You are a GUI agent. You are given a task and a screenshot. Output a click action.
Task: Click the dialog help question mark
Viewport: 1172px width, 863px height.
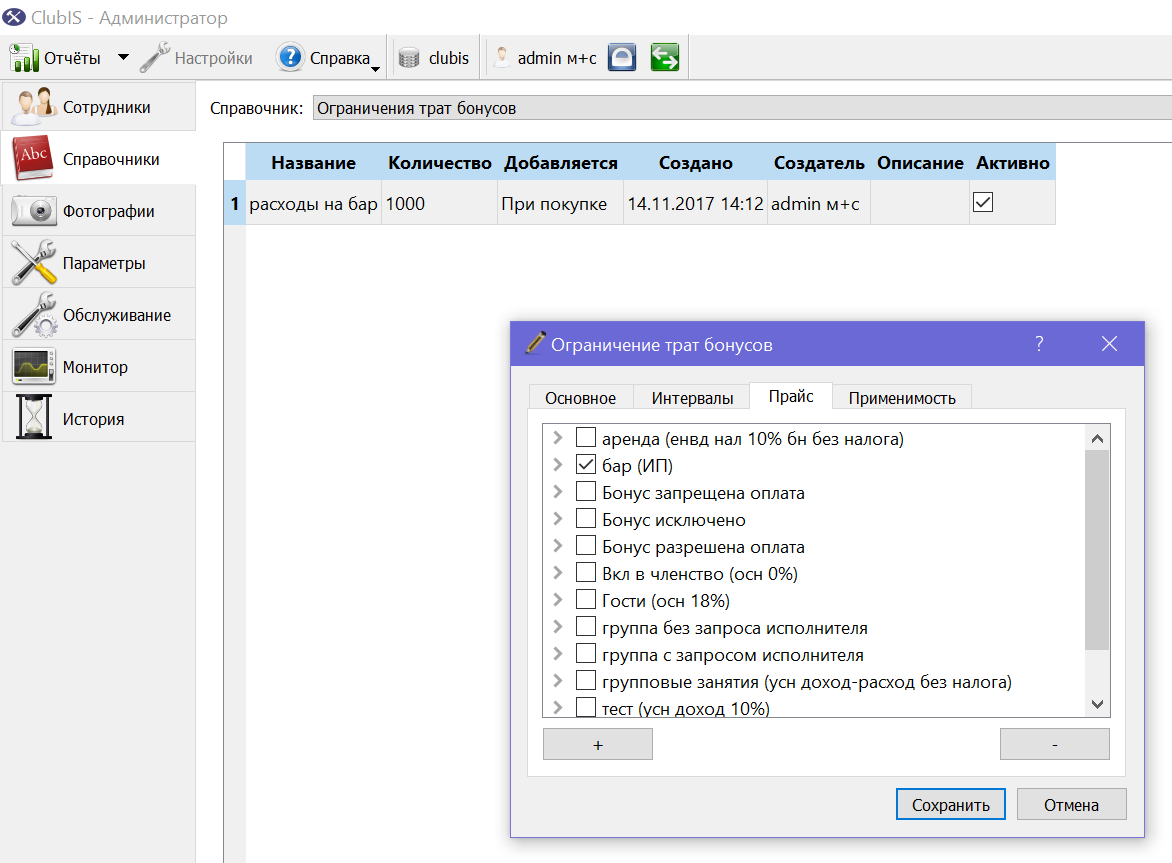1039,344
